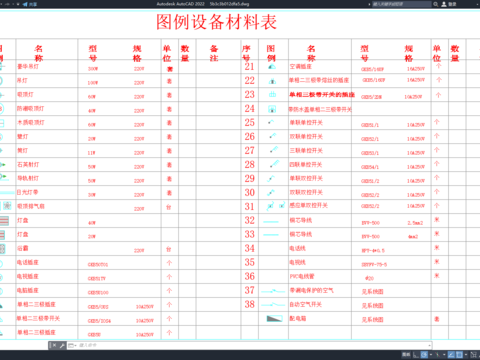This screenshot has width=480, height=360.
Task: Select the first sensor switch symbol in row 31
Action: coord(270,206)
